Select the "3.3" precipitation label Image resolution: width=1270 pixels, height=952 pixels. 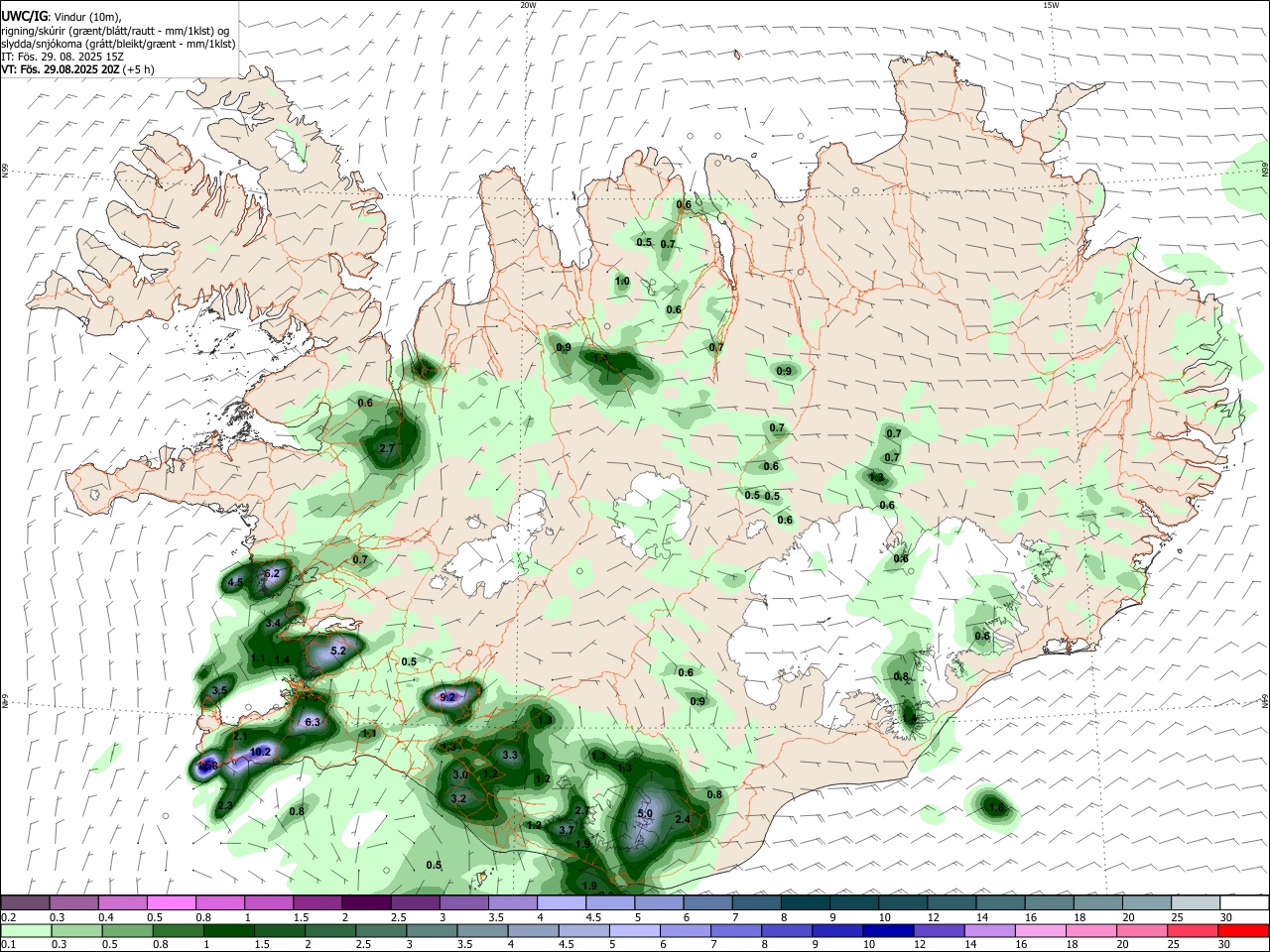(510, 755)
